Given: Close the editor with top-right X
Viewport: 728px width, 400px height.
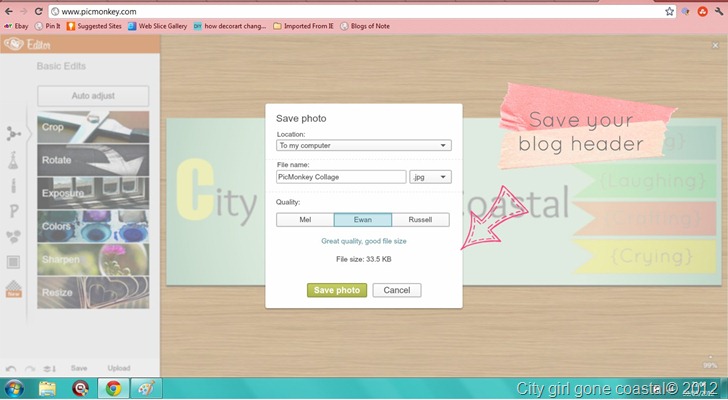Looking at the screenshot, I should (x=715, y=45).
